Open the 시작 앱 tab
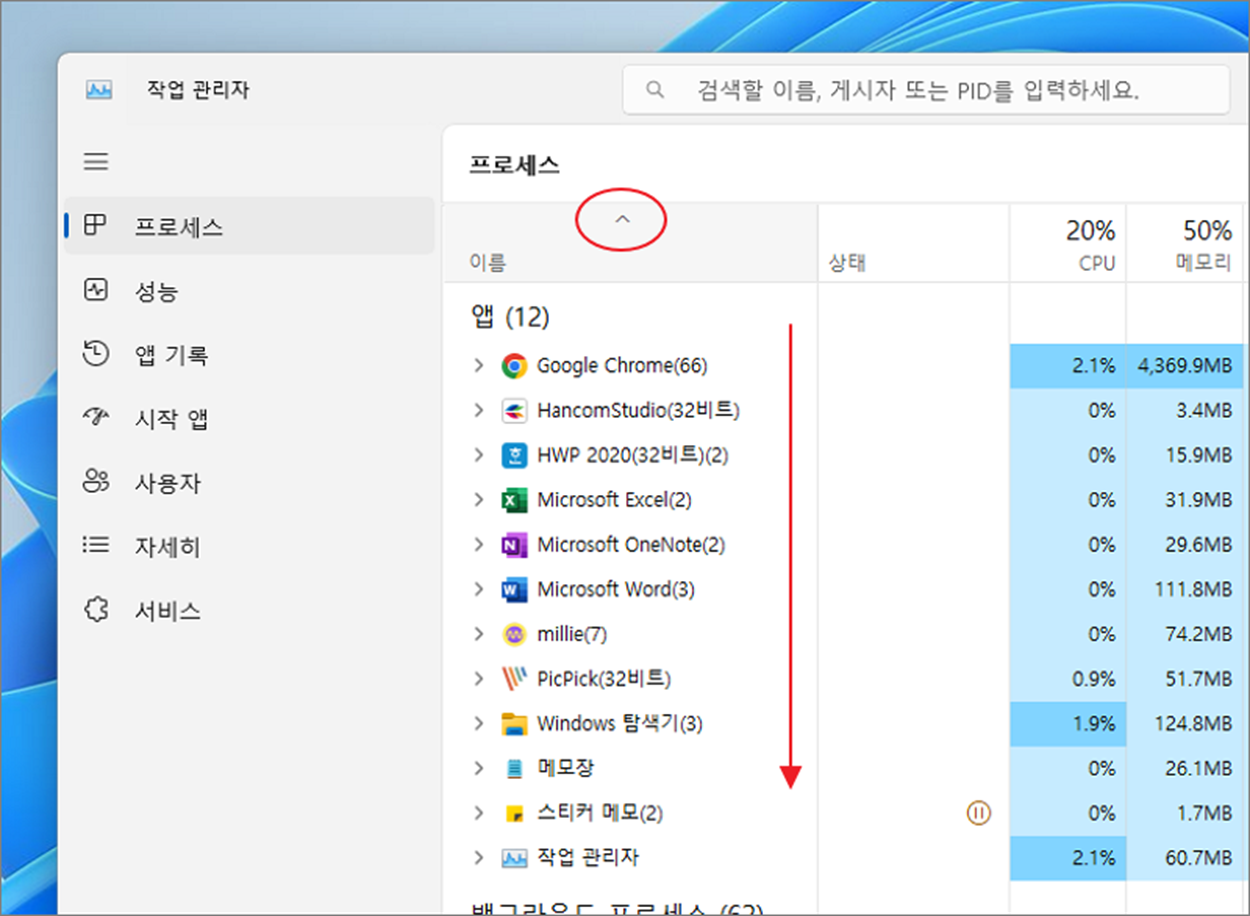This screenshot has height=916, width=1250. click(x=250, y=418)
